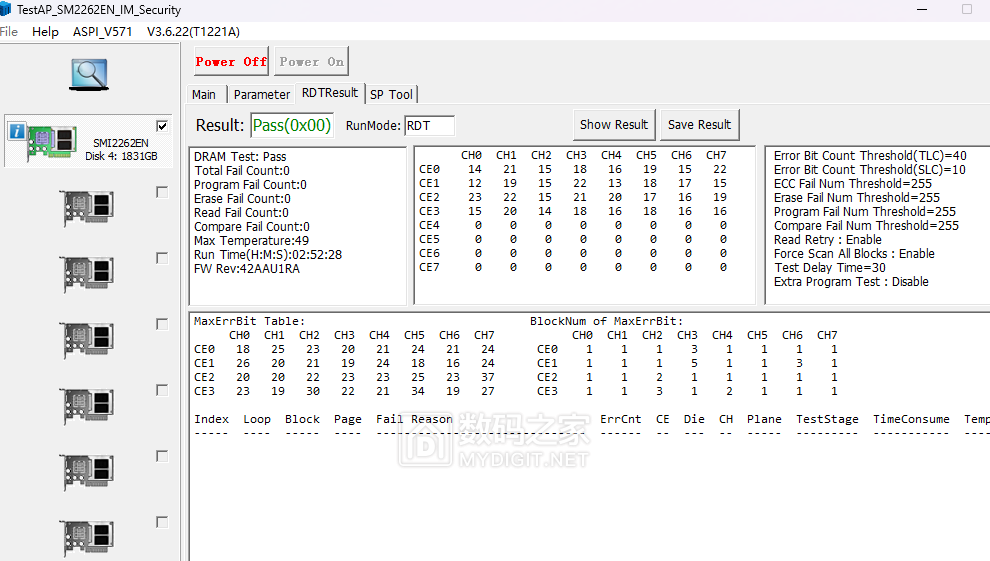This screenshot has height=561, width=990.
Task: Click 'Test Delay Time=30' line
Action: (x=830, y=268)
